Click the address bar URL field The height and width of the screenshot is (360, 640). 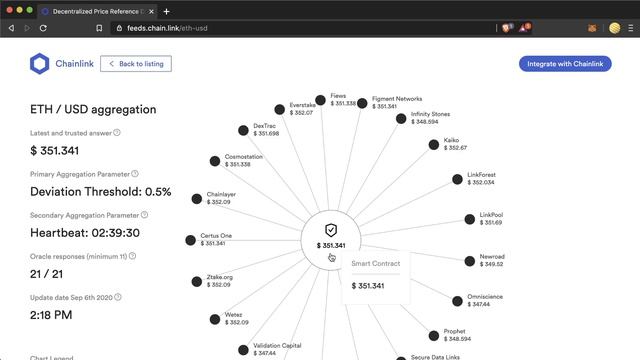click(x=302, y=28)
